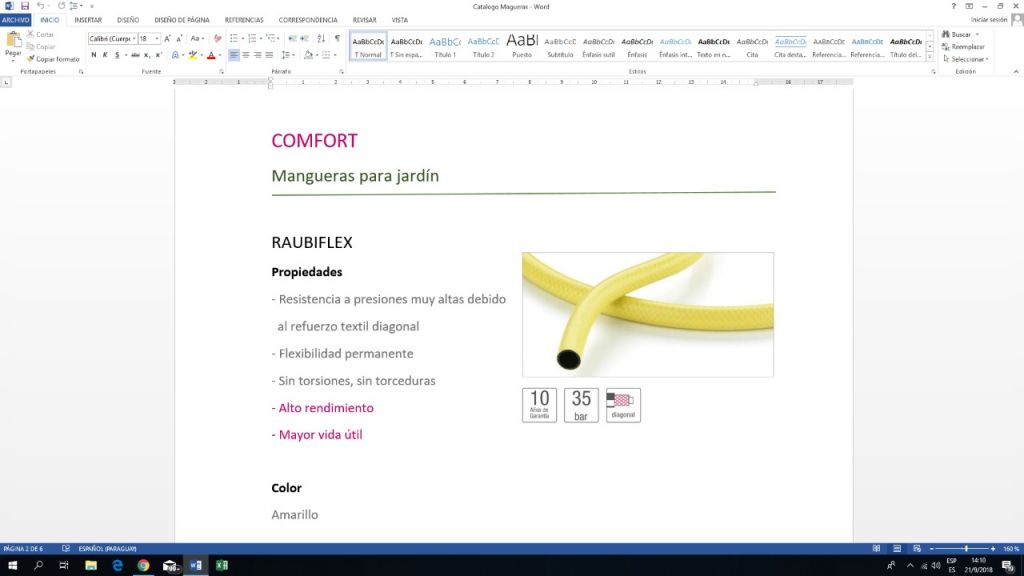The width and height of the screenshot is (1024, 576).
Task: Click the shading paint bucket icon
Action: click(x=308, y=55)
